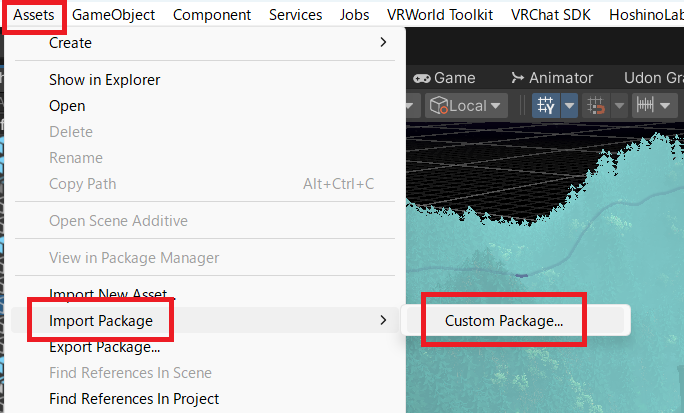This screenshot has height=413, width=684.
Task: Open the VRChat SDK menu
Action: click(552, 15)
